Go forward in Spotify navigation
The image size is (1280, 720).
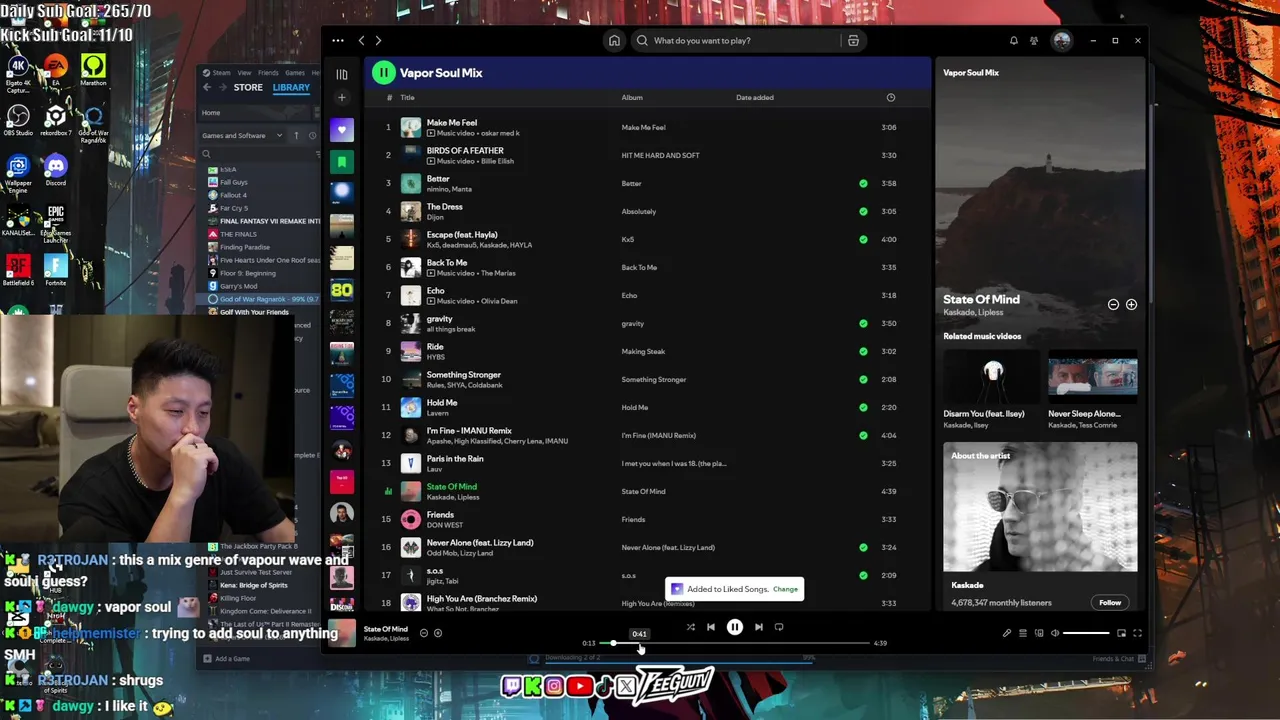click(378, 41)
